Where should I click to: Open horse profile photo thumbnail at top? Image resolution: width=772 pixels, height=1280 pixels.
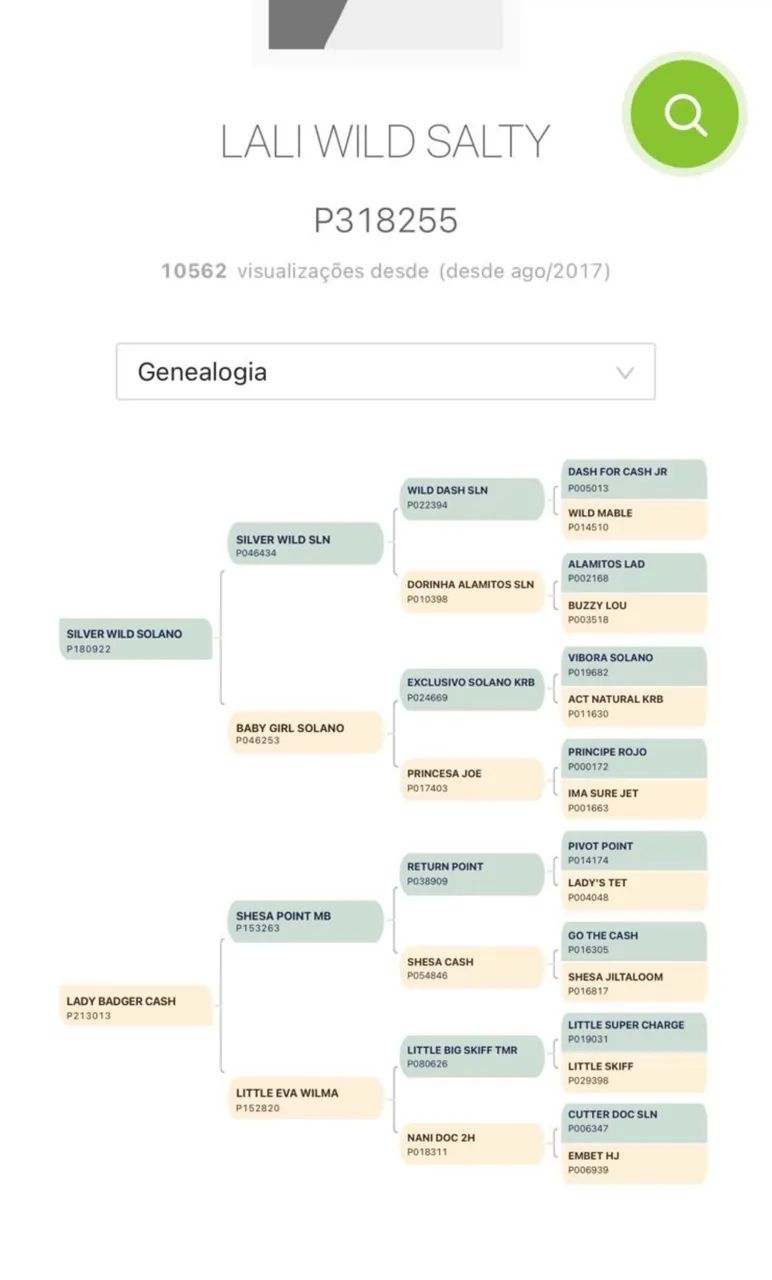pos(385,25)
